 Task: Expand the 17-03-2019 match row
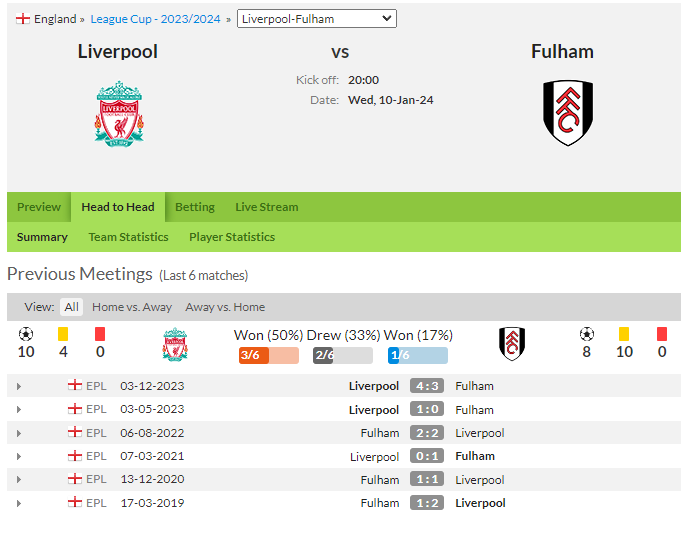[19, 503]
